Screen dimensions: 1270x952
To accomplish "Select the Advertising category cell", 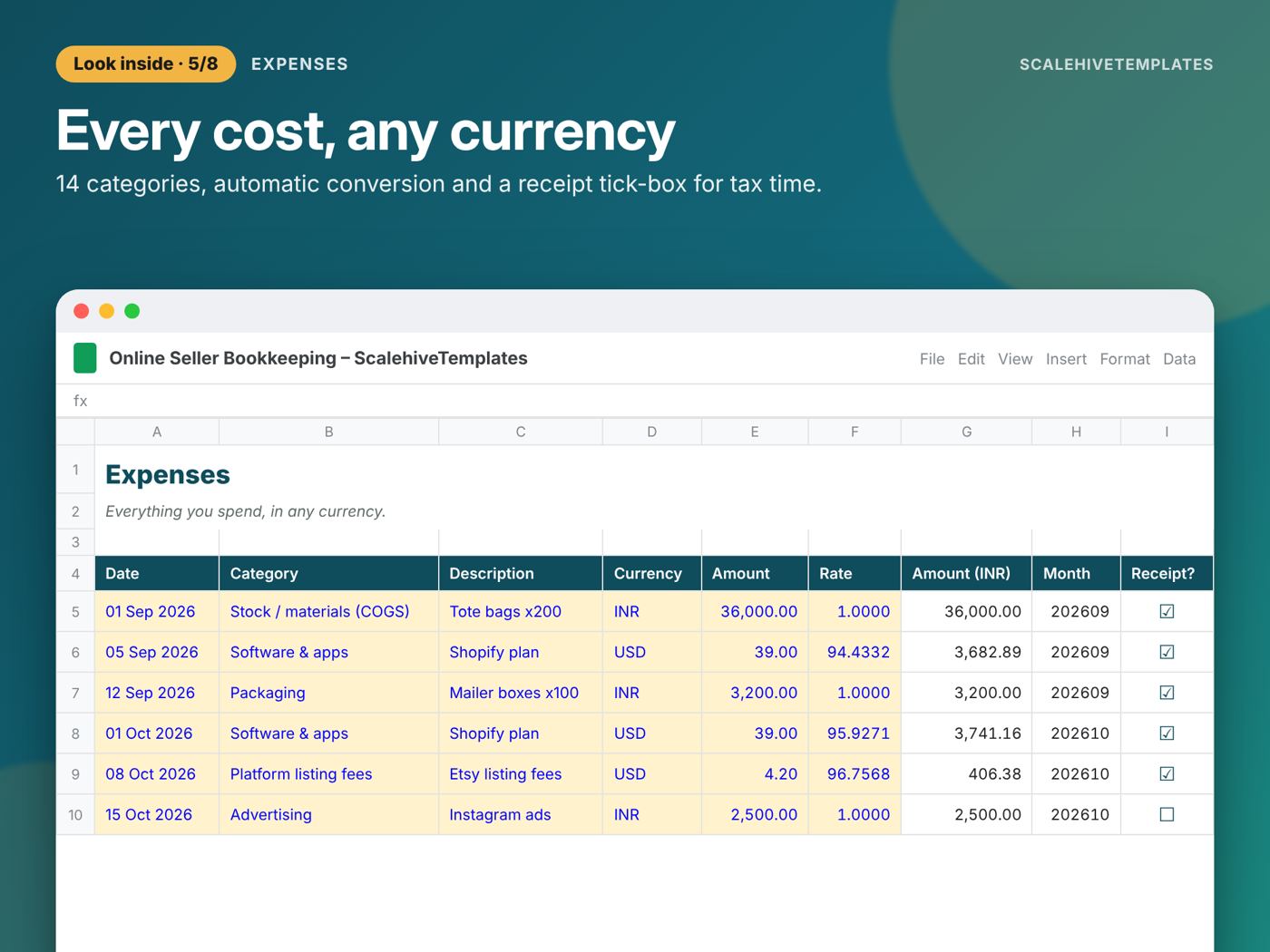I will point(328,814).
